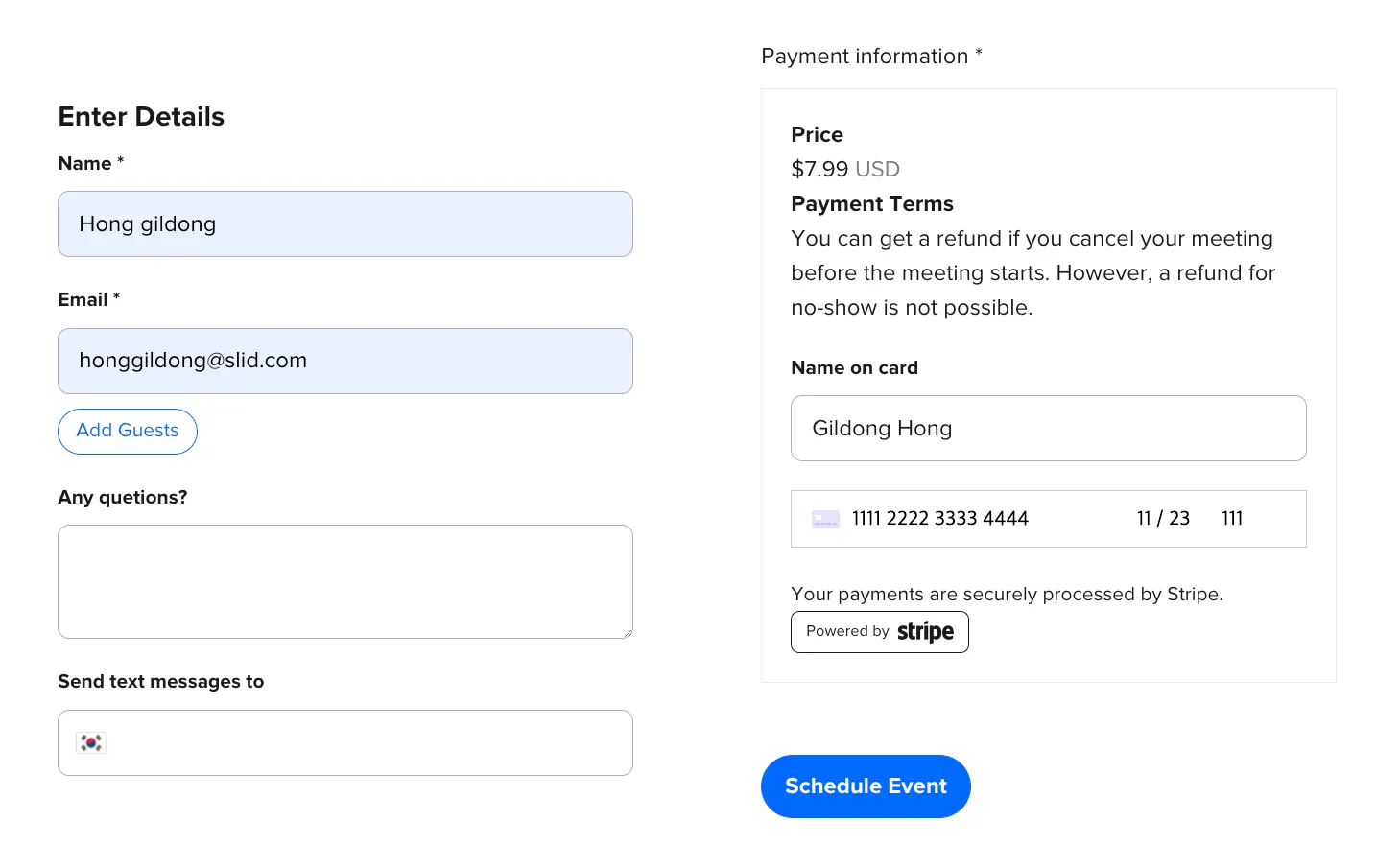Click the Payment information label
This screenshot has height=868, width=1400.
(x=865, y=57)
